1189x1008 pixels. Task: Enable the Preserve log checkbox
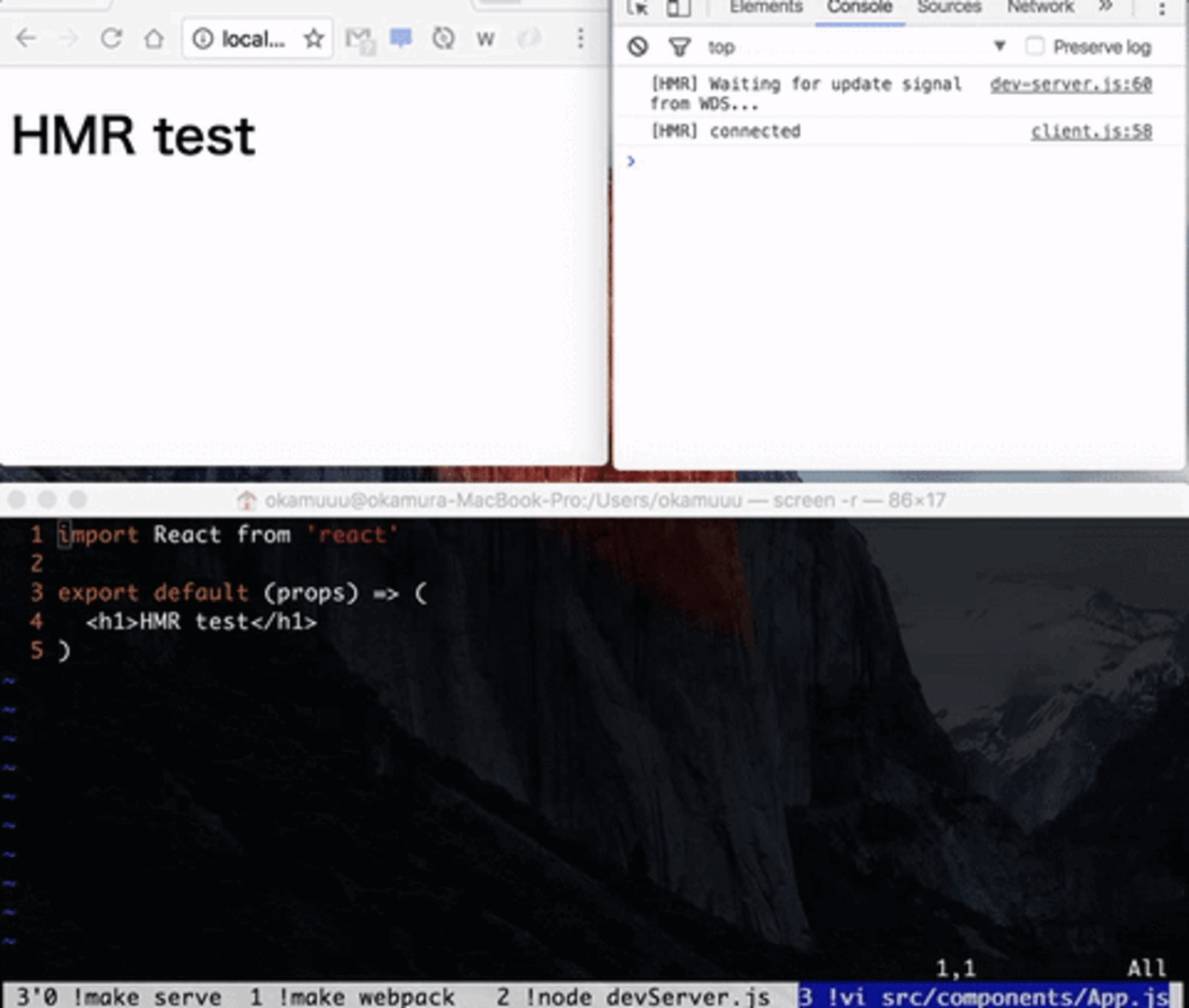click(x=1034, y=47)
